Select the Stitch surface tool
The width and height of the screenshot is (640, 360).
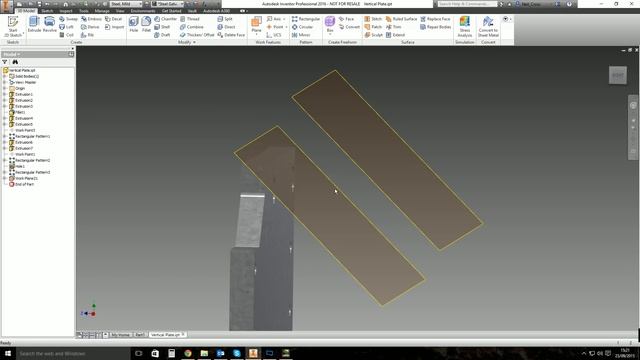373,19
